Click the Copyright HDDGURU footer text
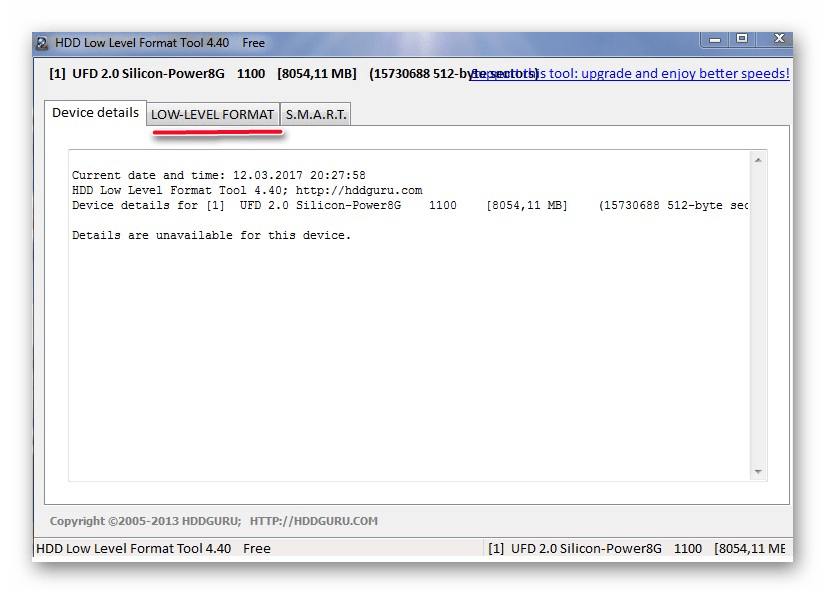This screenshot has width=825, height=594. coord(214,521)
